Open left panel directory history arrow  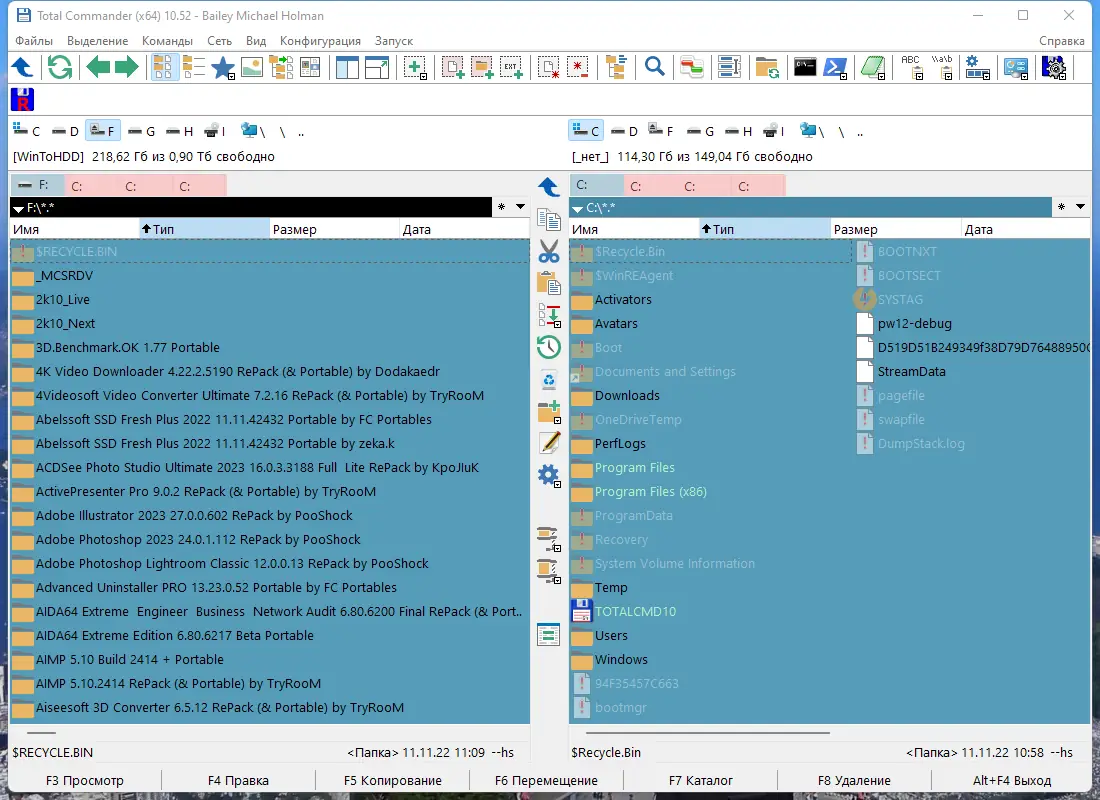520,207
